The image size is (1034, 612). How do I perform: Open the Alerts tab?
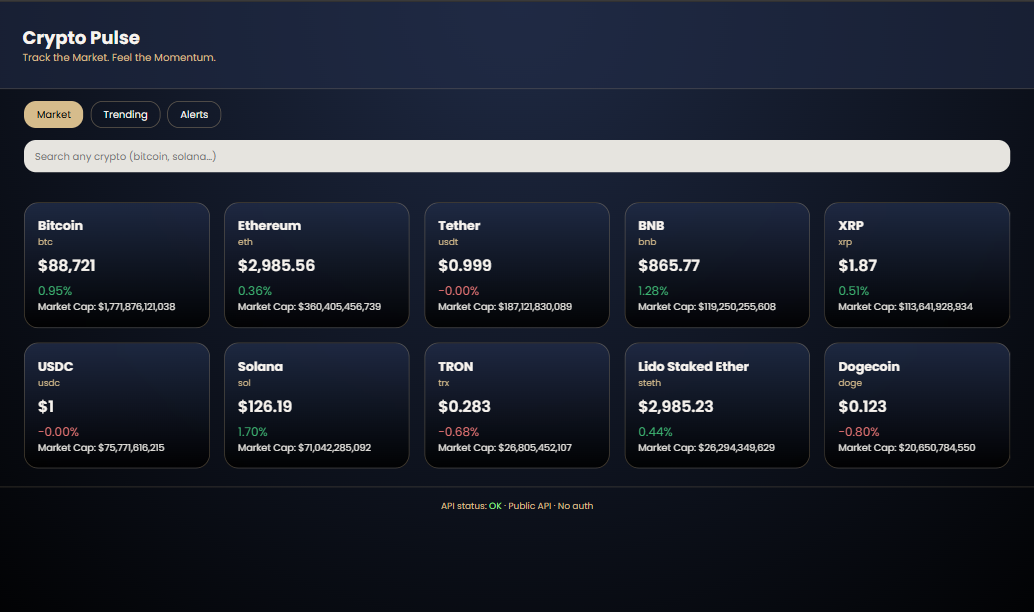coord(194,115)
